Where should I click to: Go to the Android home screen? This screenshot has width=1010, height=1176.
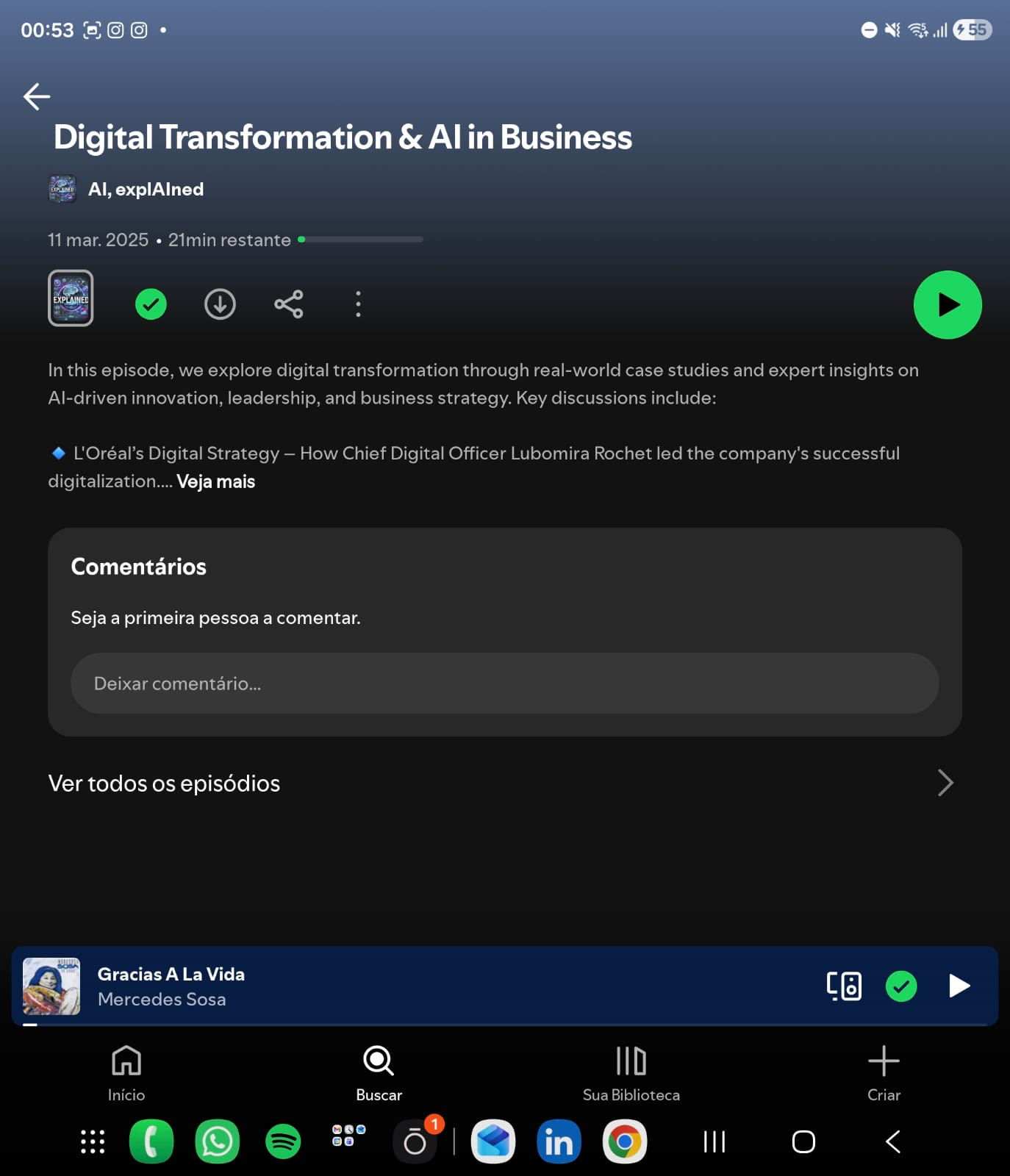pyautogui.click(x=803, y=1141)
